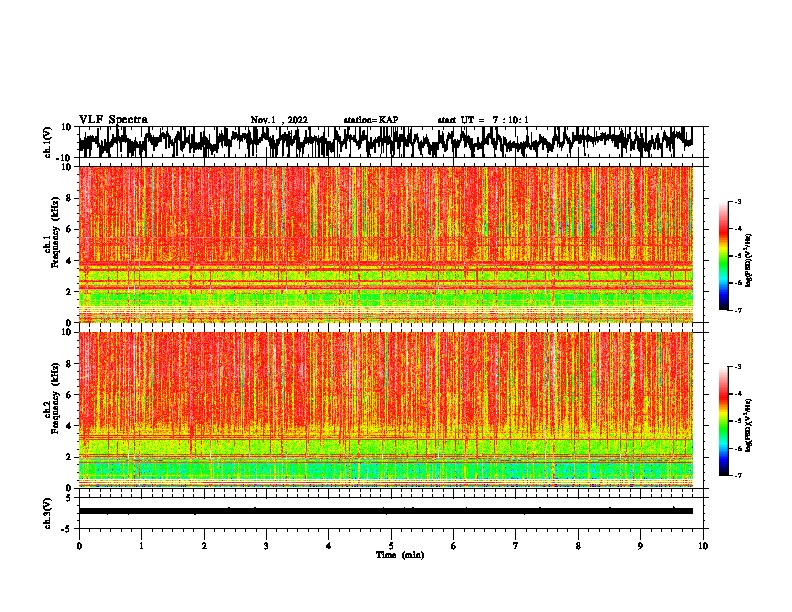The height and width of the screenshot is (612, 792).
Task: Click the "start UT = 7:10:1" text
Action: click(x=483, y=120)
